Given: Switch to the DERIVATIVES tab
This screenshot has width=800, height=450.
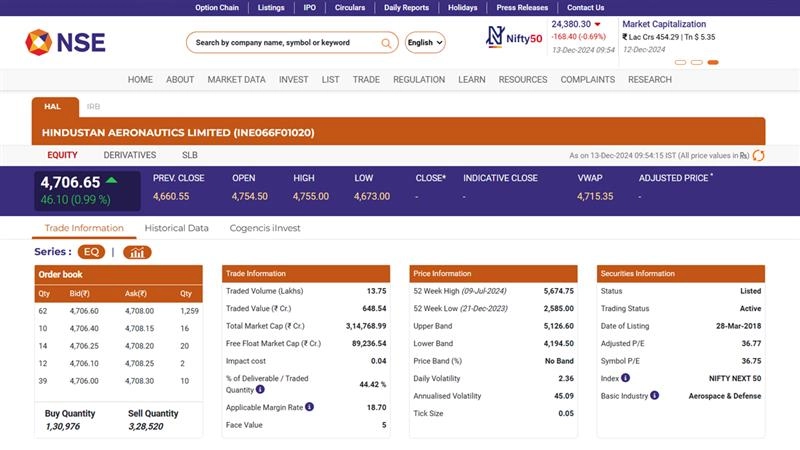Looking at the screenshot, I should point(130,155).
